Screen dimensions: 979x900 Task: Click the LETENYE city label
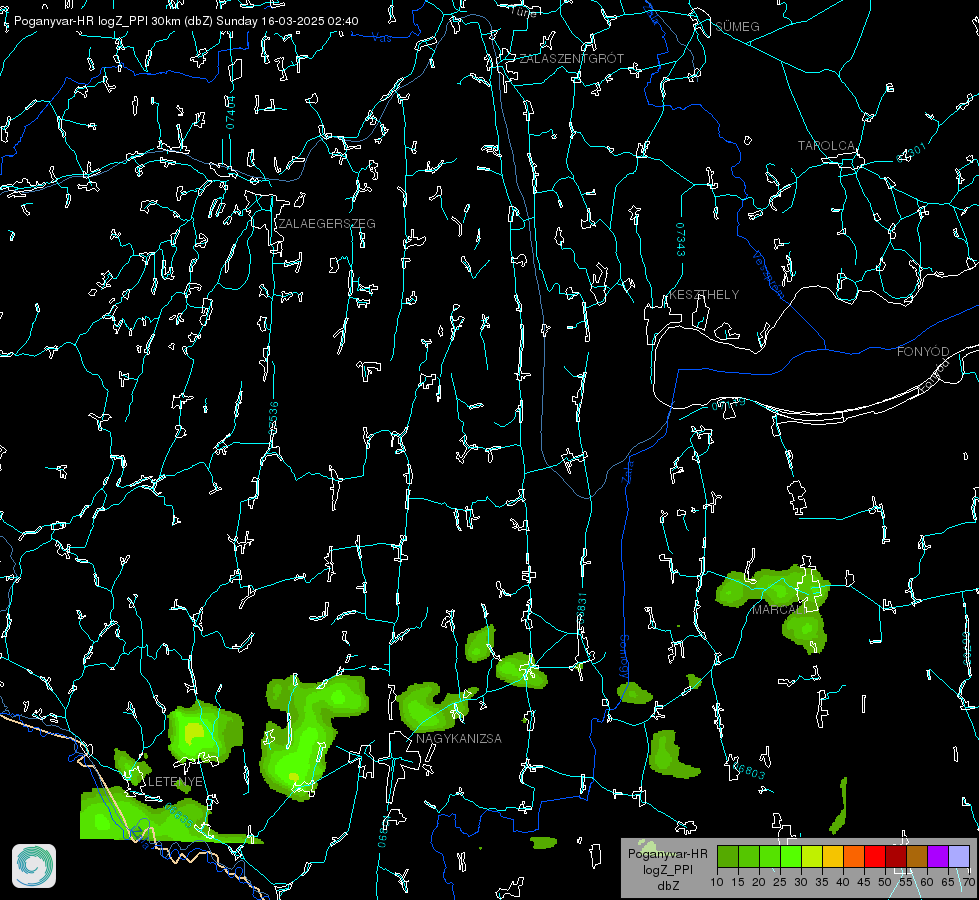[175, 782]
